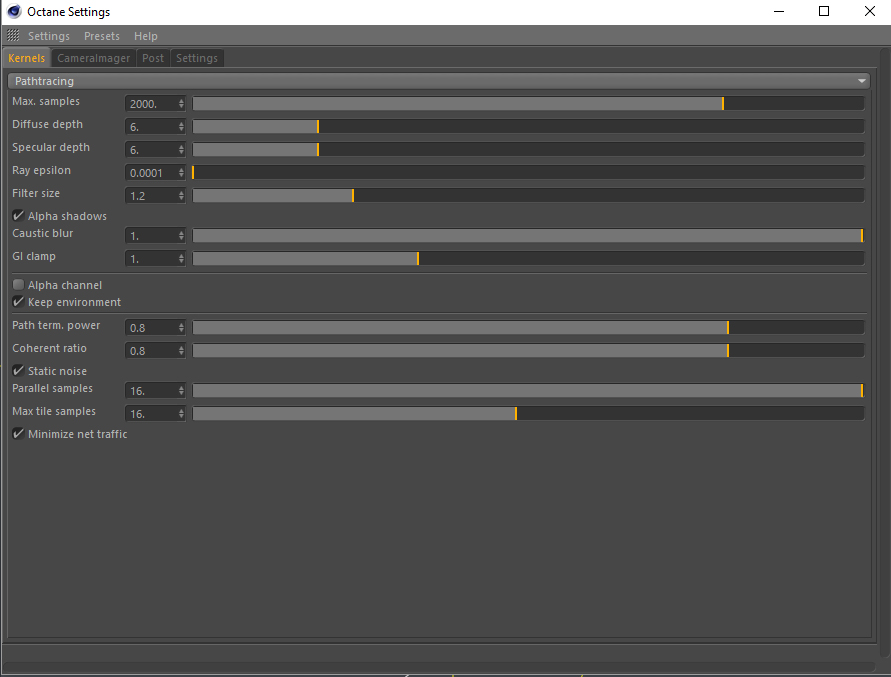Click the Path term. power slider bar
This screenshot has width=891, height=677.
tap(528, 327)
